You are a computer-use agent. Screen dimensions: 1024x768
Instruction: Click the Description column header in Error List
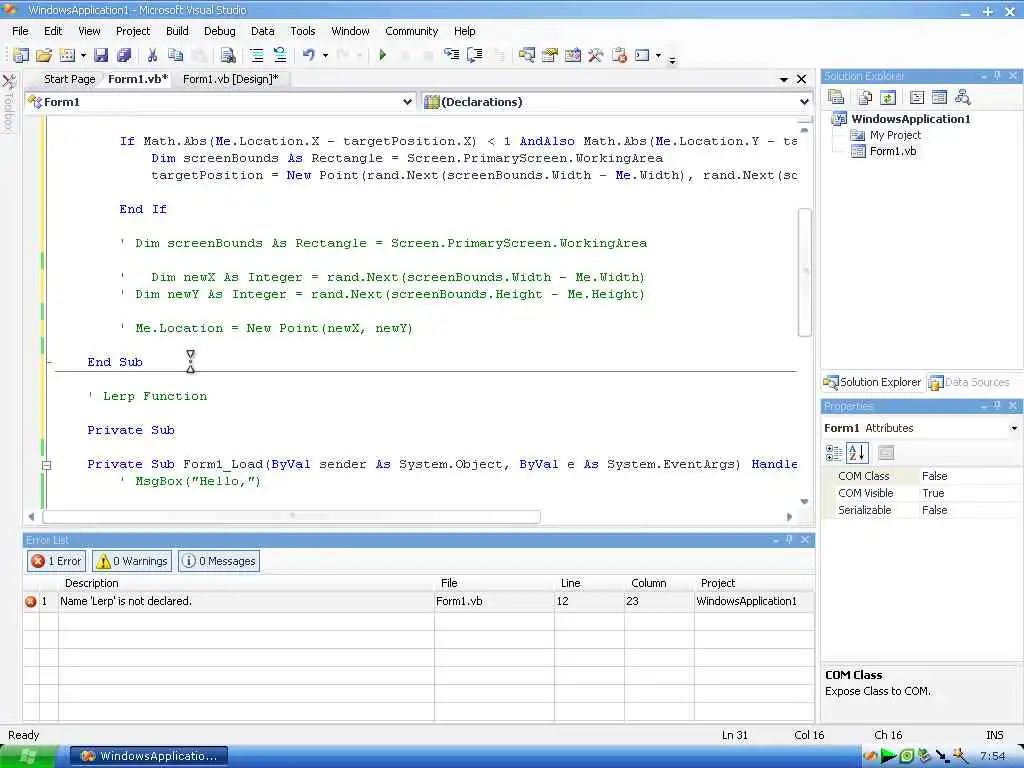click(x=246, y=583)
